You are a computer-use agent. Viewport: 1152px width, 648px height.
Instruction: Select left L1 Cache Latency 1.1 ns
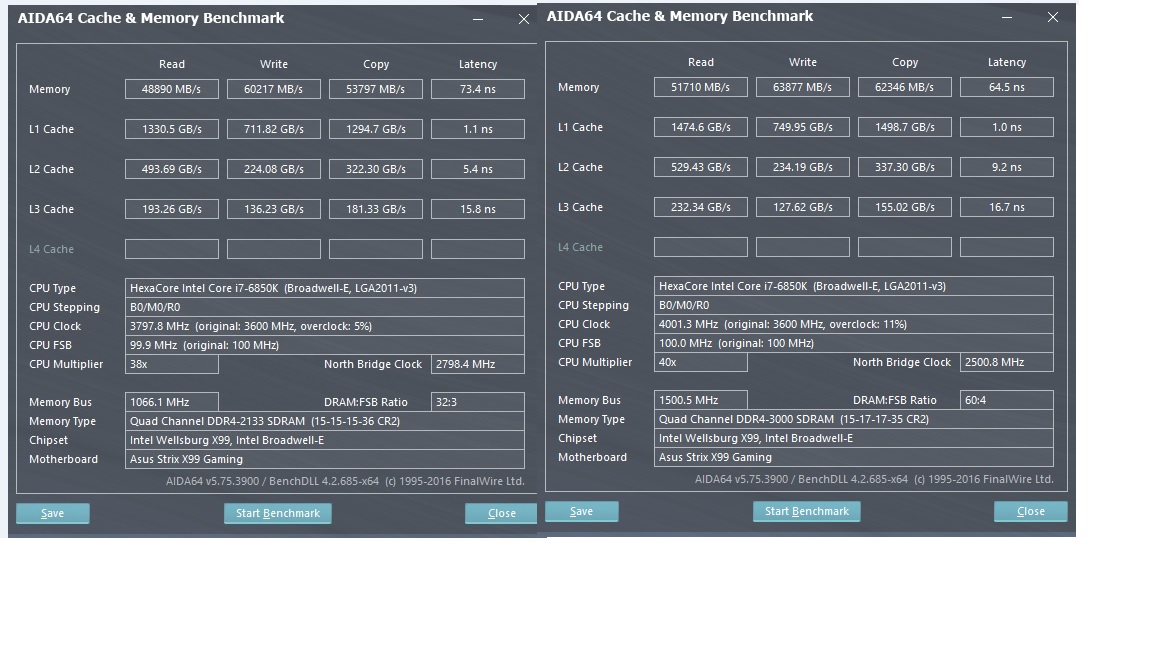[478, 129]
